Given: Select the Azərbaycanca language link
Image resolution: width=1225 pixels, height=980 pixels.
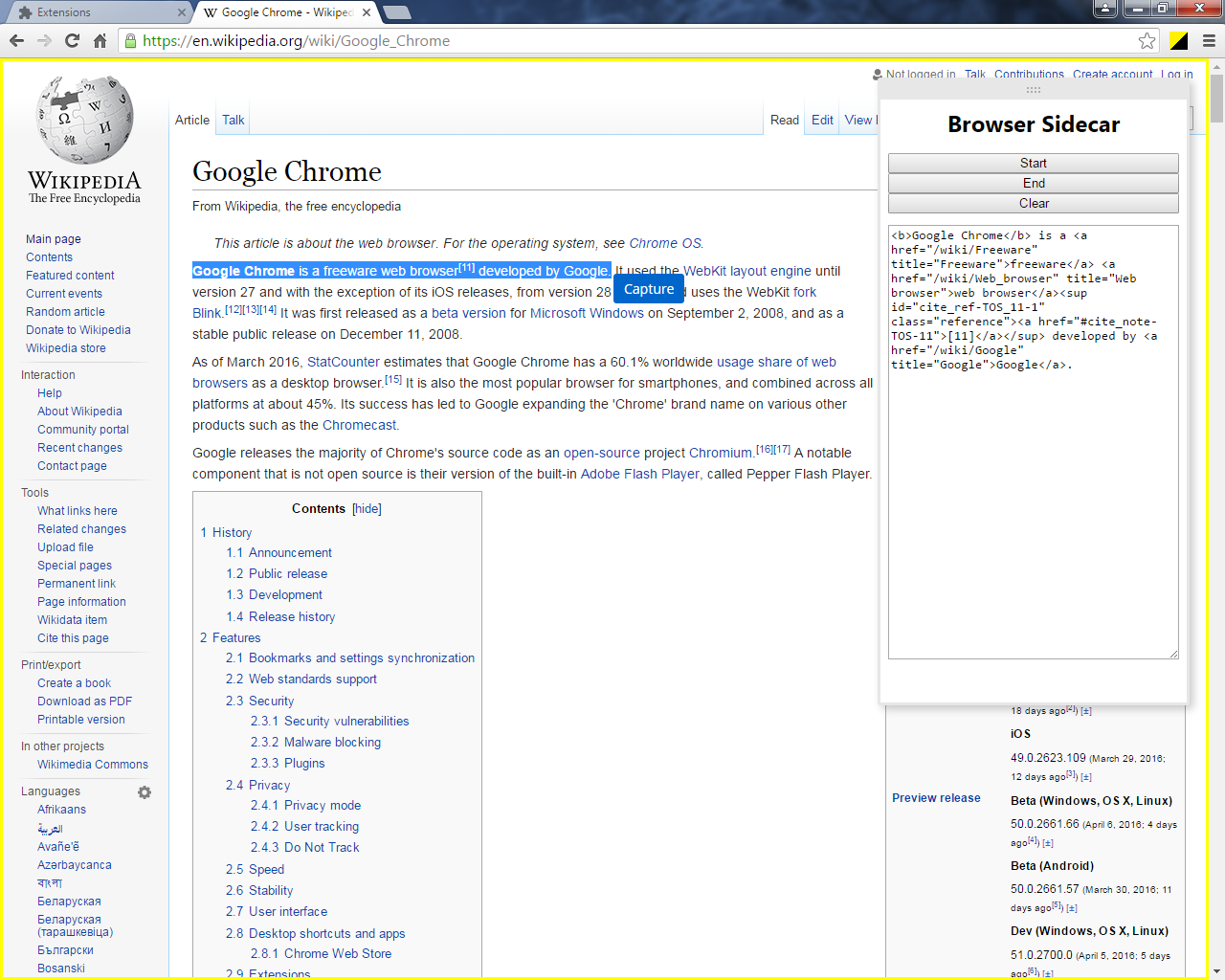Looking at the screenshot, I should [x=75, y=865].
